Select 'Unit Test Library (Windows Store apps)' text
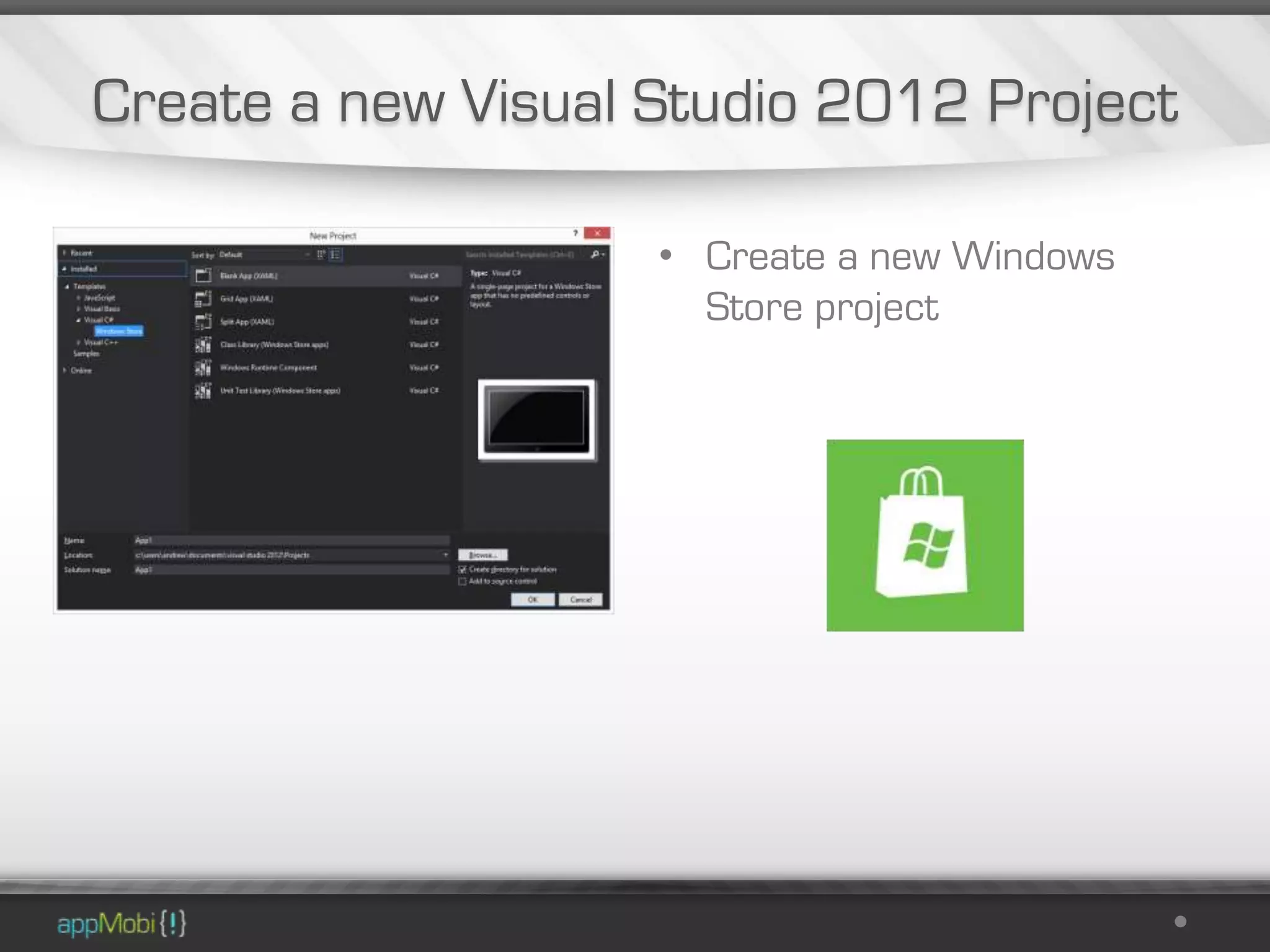This screenshot has height=952, width=1270. point(280,390)
